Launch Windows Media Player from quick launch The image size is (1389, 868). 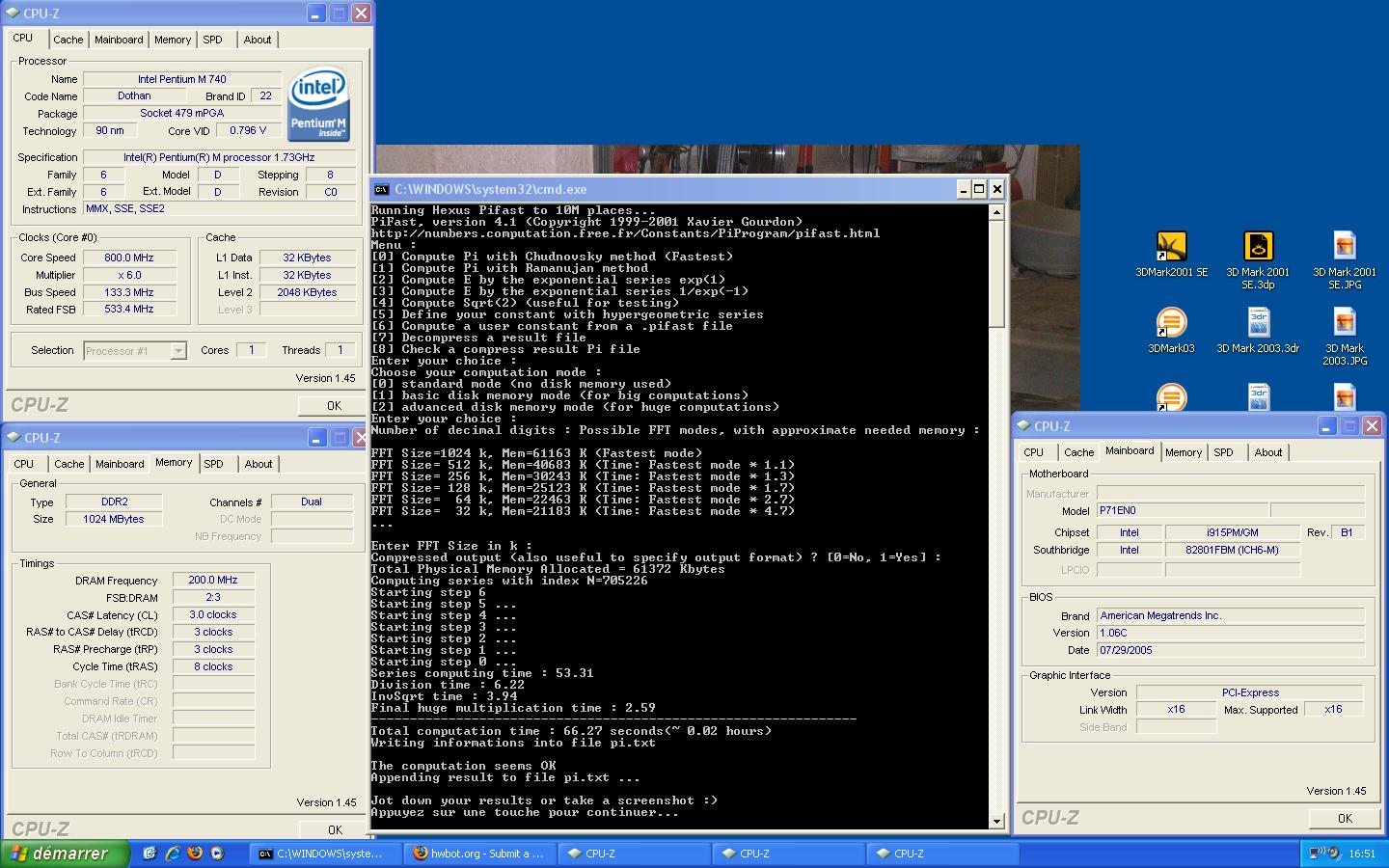217,854
